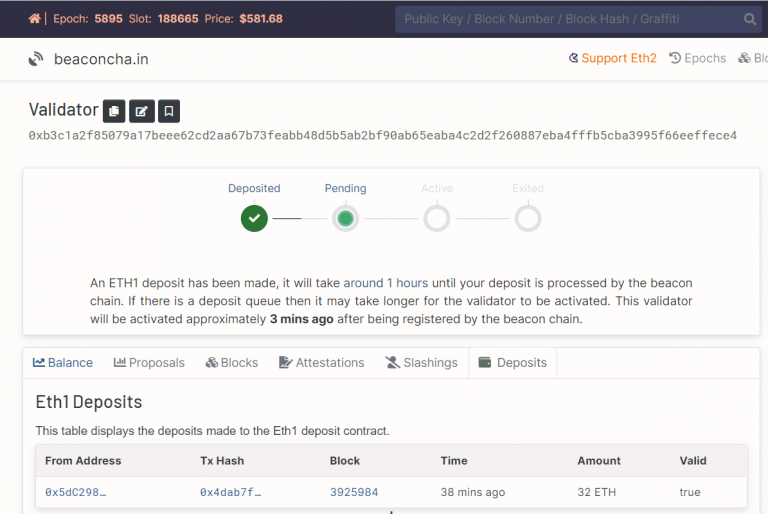Click the Exited status circle
This screenshot has width=768, height=514.
click(528, 219)
